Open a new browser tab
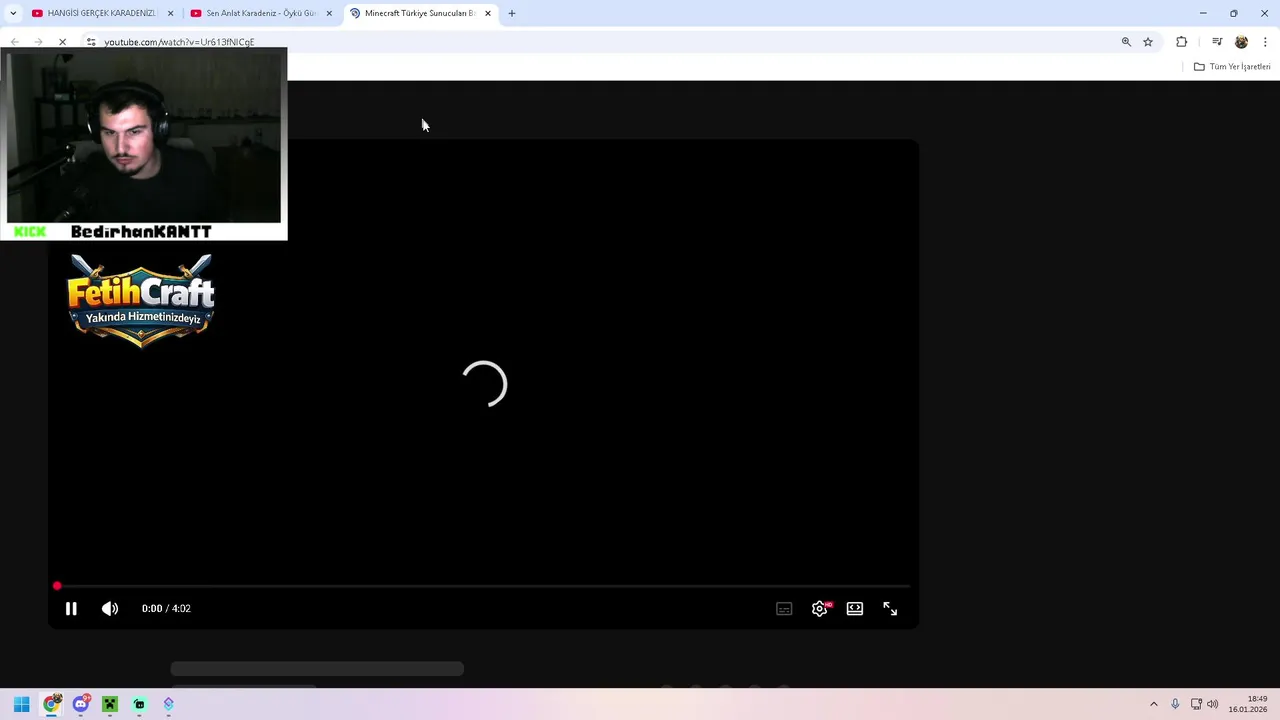1280x720 pixels. point(512,13)
